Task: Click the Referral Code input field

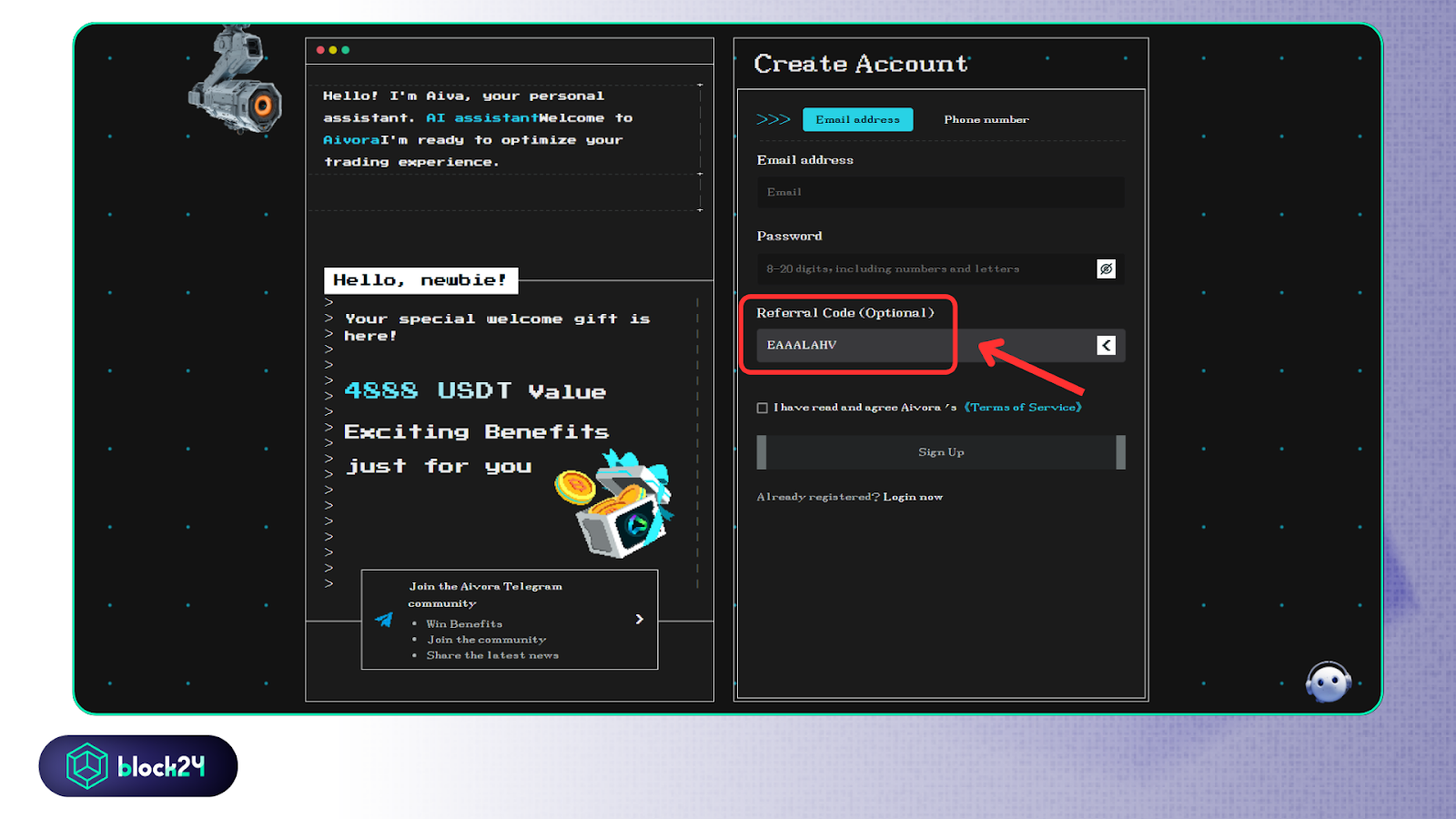Action: [940, 345]
